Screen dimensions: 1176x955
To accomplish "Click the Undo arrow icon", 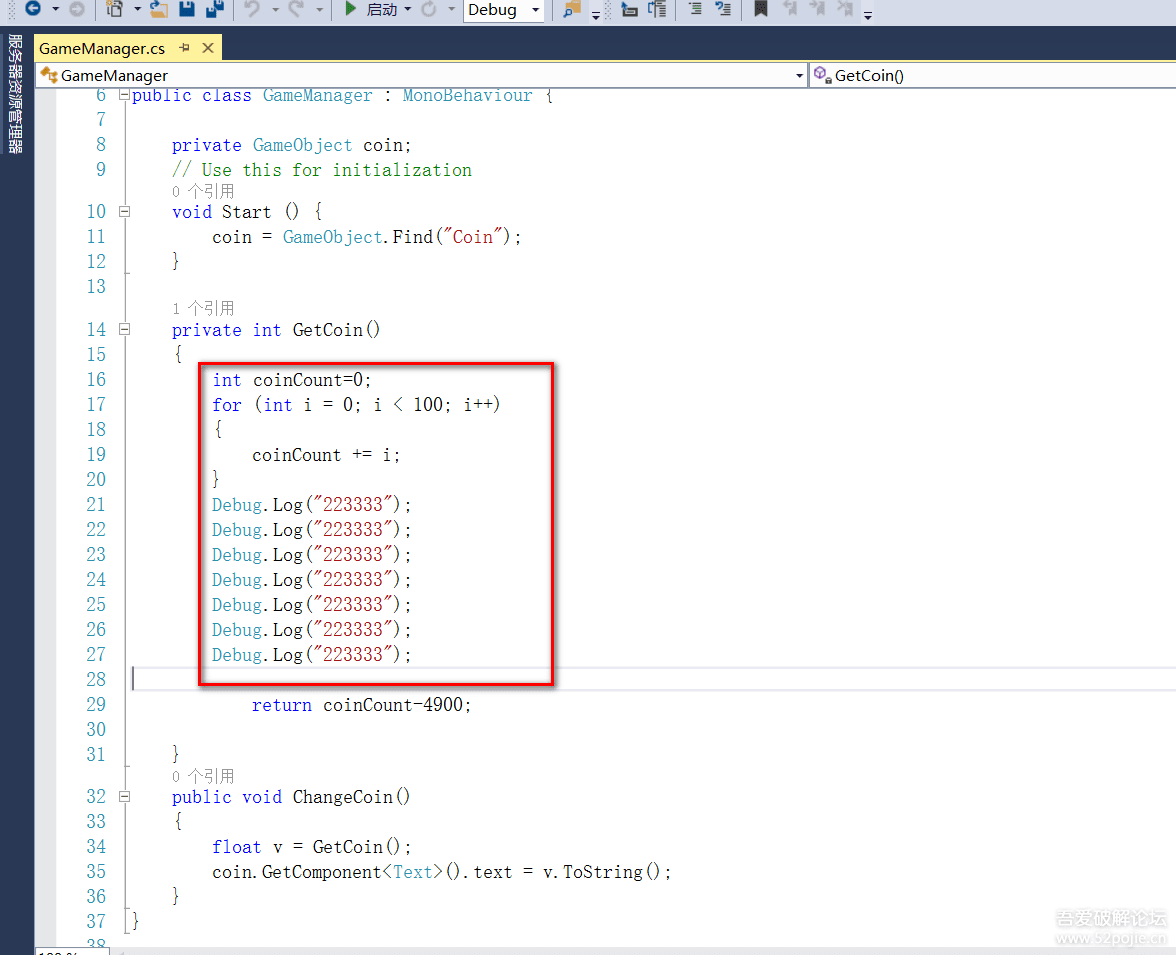I will click(x=253, y=9).
